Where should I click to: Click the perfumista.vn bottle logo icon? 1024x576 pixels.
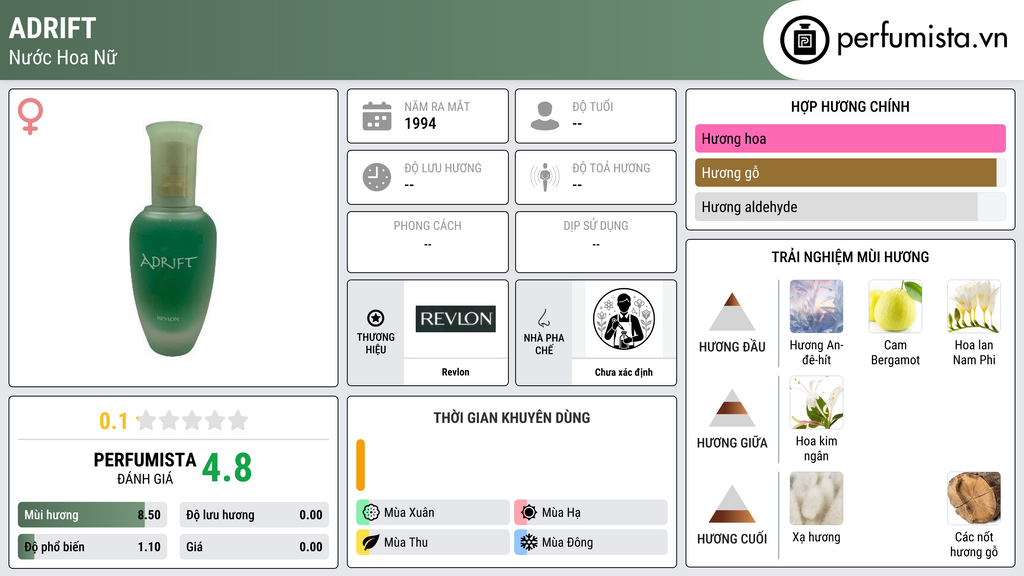coord(804,40)
